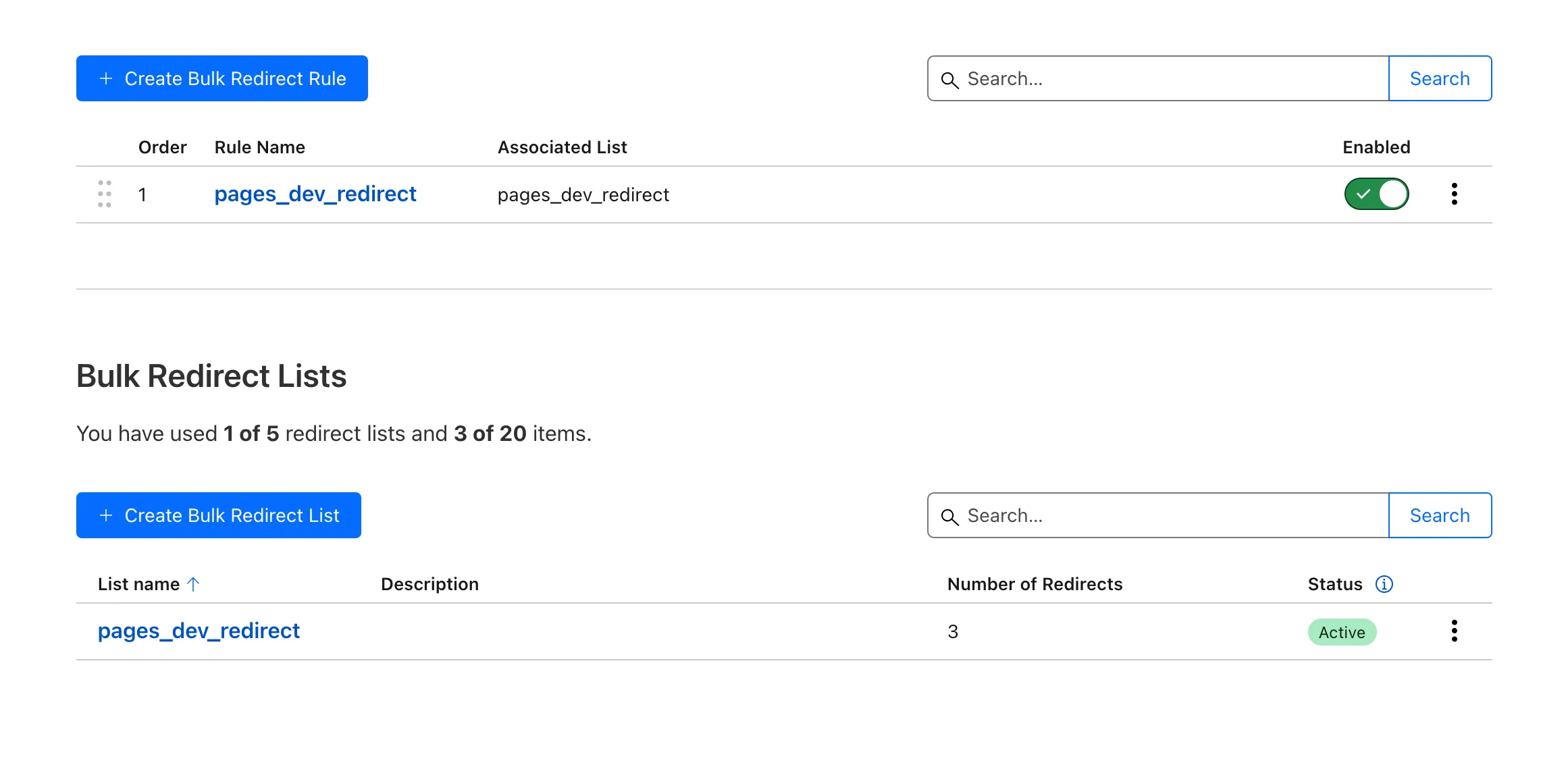Click Search button for redirect lists

point(1440,515)
